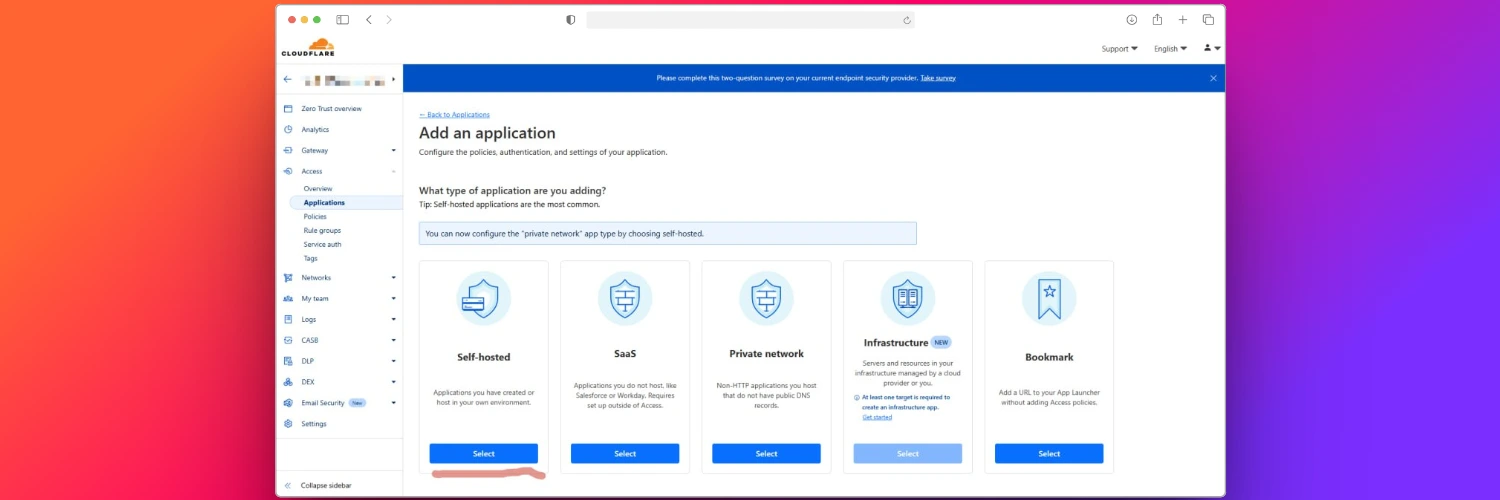
Task: Open the user account profile icon
Action: click(1208, 48)
